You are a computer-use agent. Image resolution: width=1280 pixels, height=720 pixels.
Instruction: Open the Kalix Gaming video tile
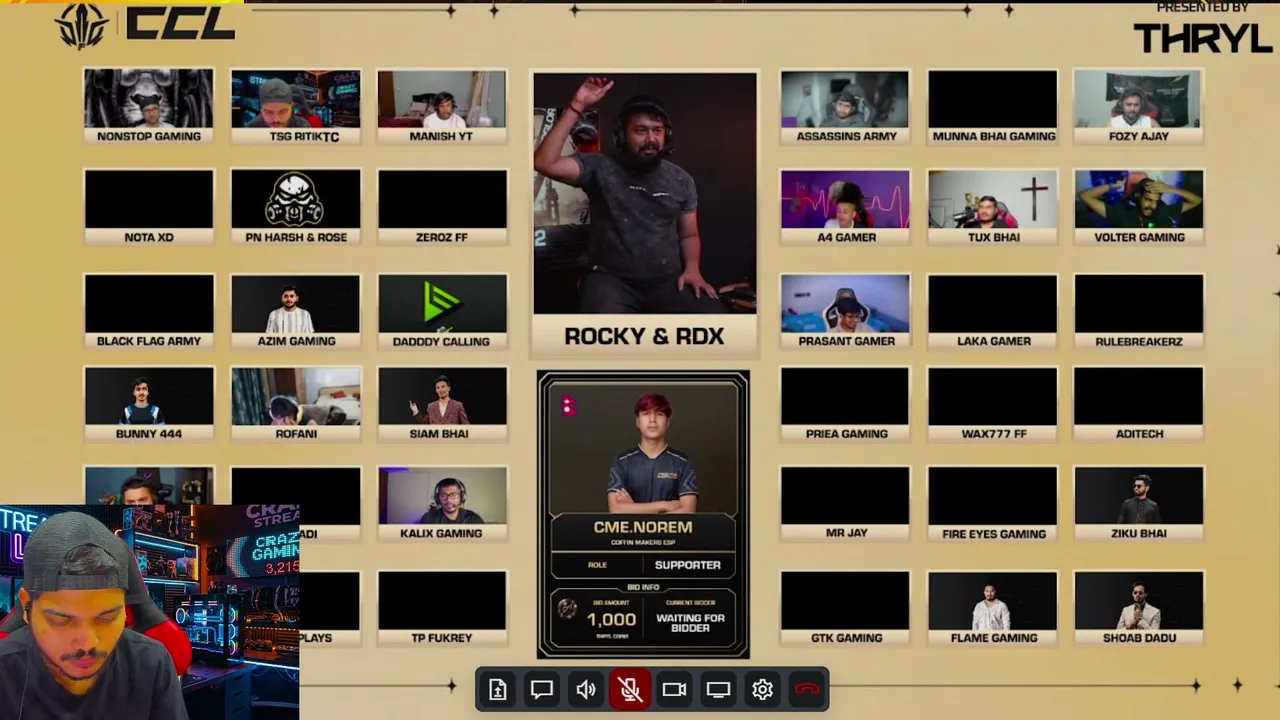[x=442, y=504]
